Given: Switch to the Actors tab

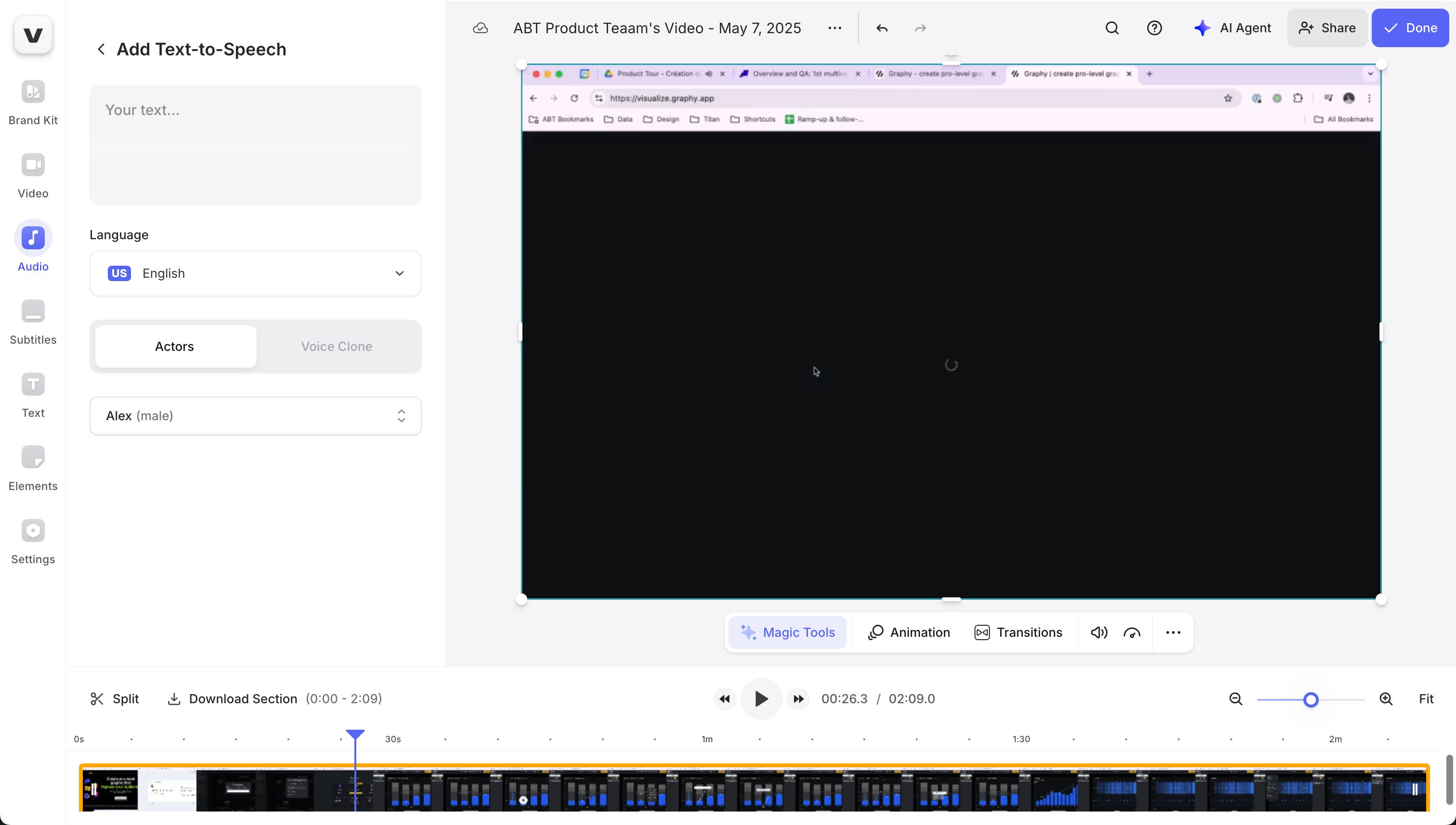Looking at the screenshot, I should click(x=175, y=346).
